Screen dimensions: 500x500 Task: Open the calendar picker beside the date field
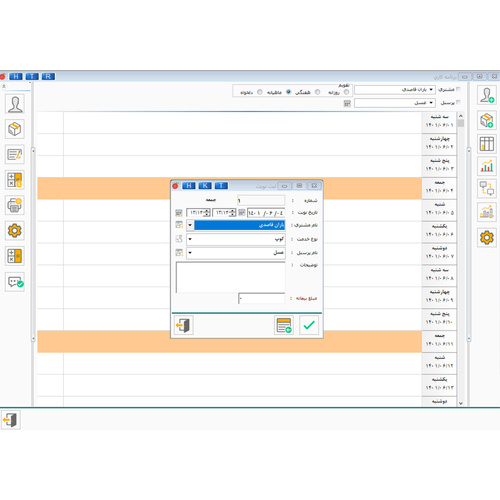242,212
